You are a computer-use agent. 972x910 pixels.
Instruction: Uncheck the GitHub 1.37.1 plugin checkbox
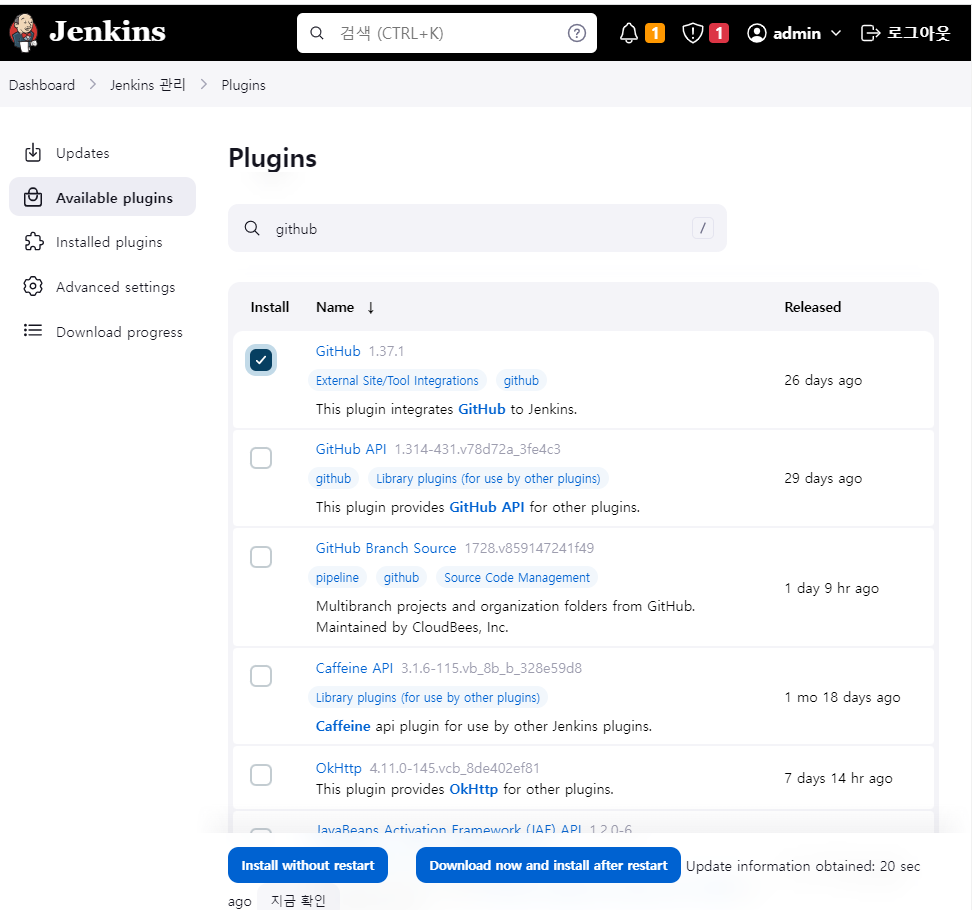coord(261,360)
